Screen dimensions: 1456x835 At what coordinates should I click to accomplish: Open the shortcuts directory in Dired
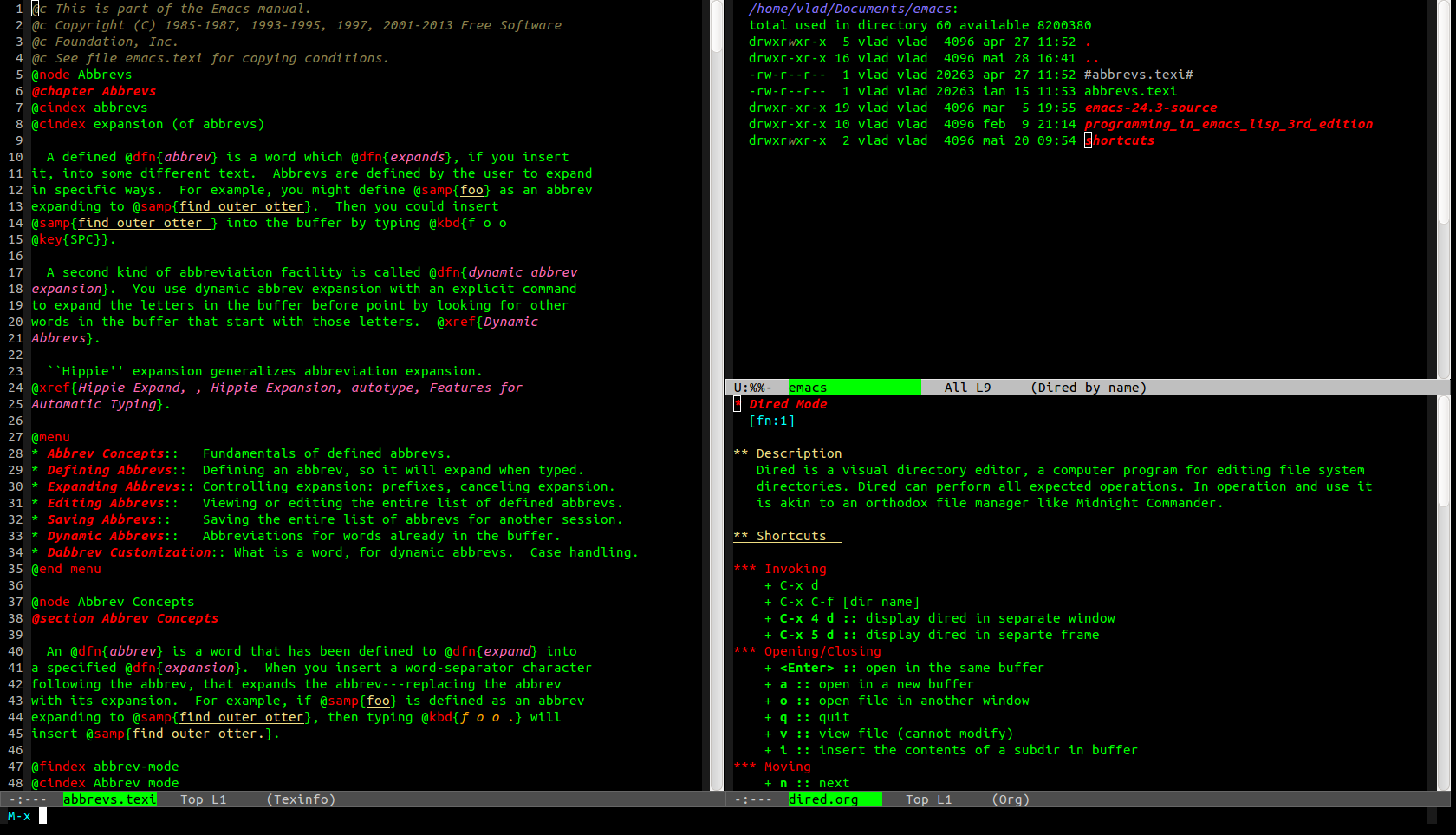(x=1120, y=140)
